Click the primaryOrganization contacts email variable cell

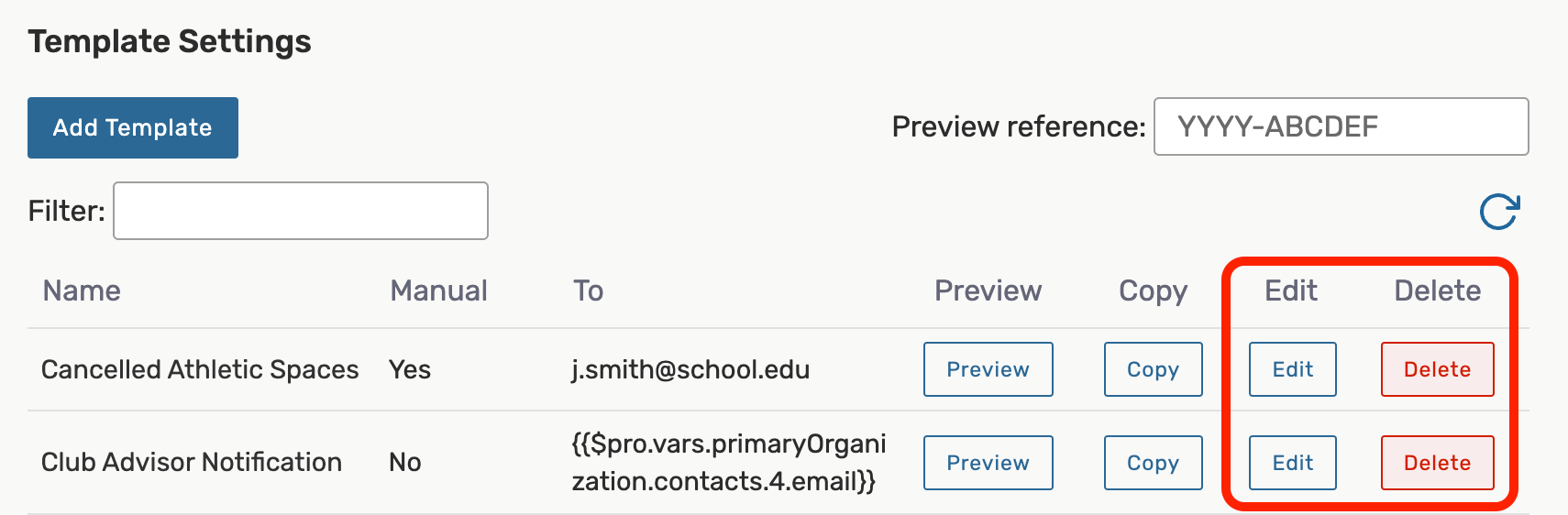pos(728,463)
